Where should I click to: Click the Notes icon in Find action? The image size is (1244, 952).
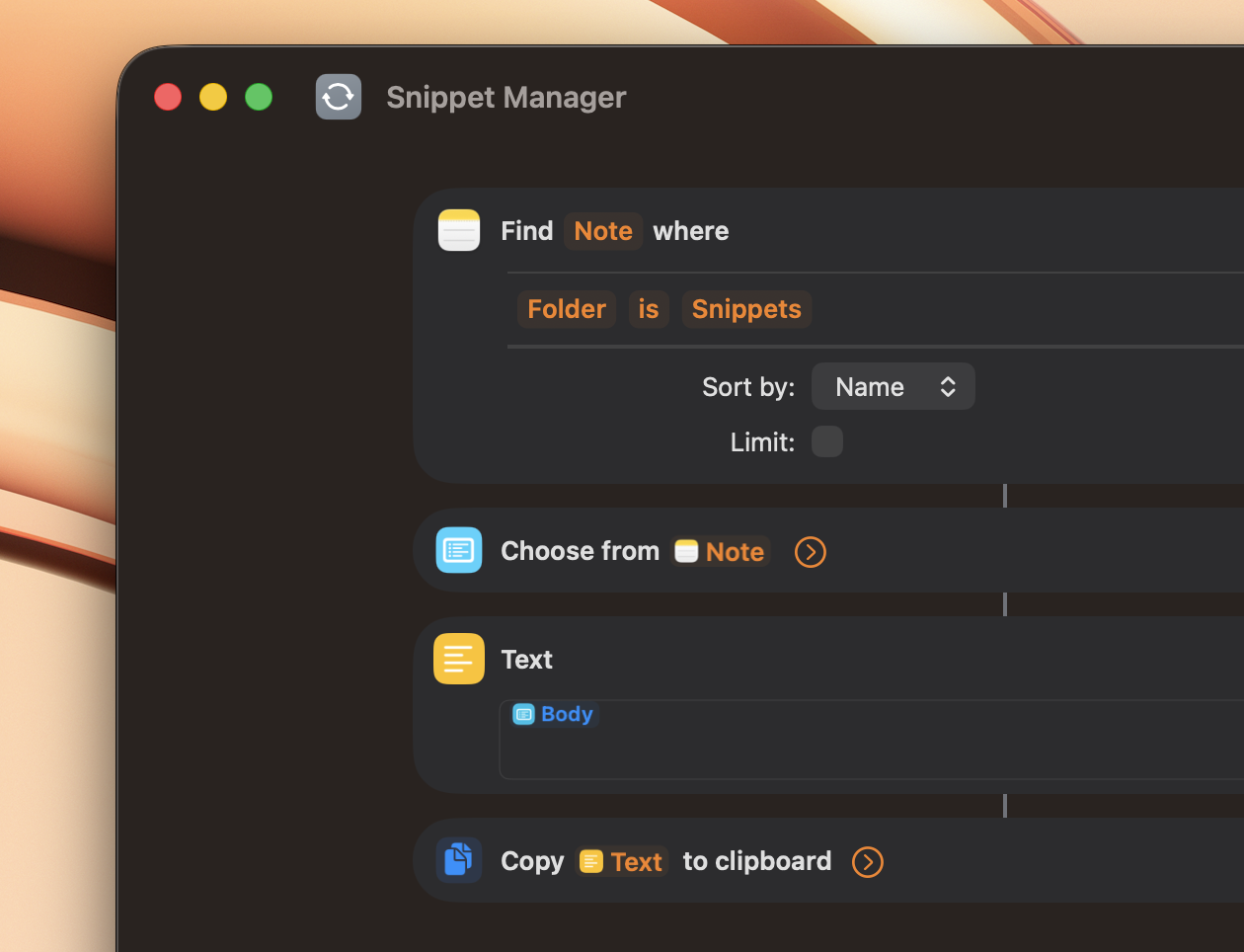[459, 230]
